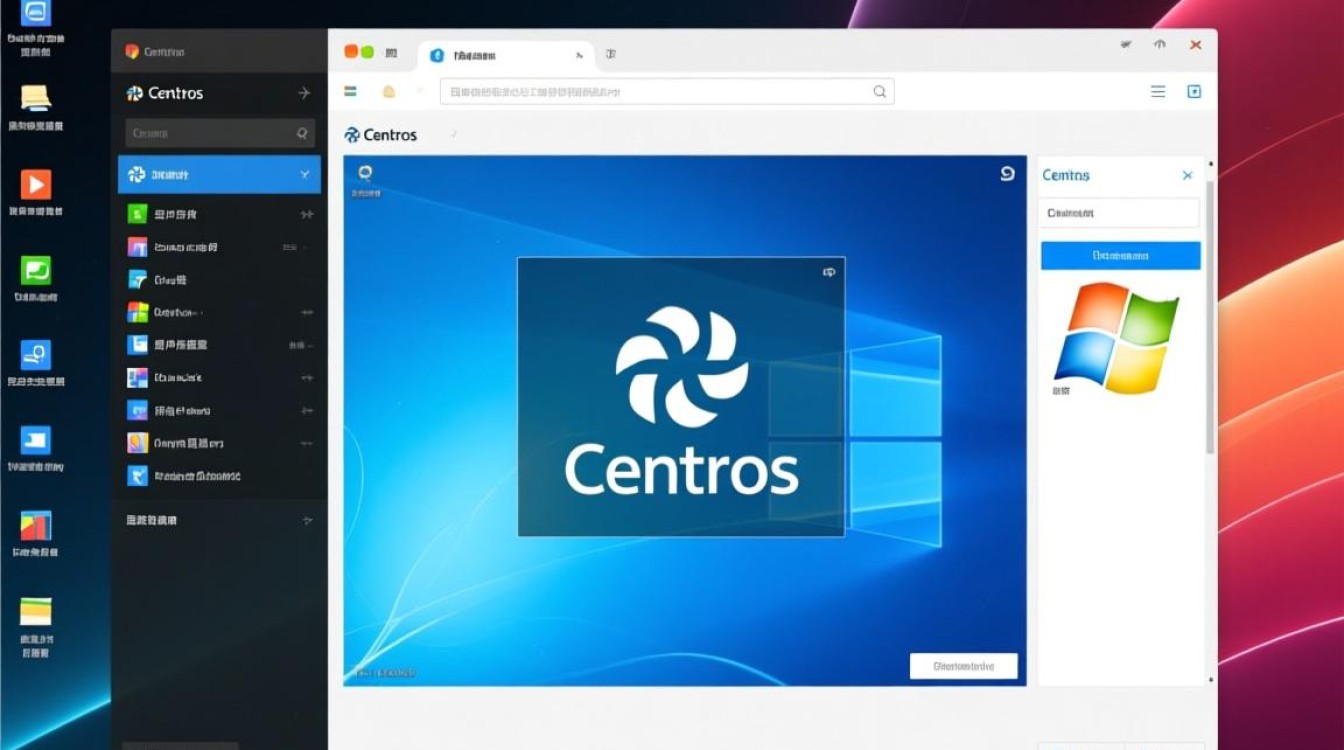Click the yellow bell-shaped toolbar icon
Viewport: 1344px width, 750px height.
(389, 92)
